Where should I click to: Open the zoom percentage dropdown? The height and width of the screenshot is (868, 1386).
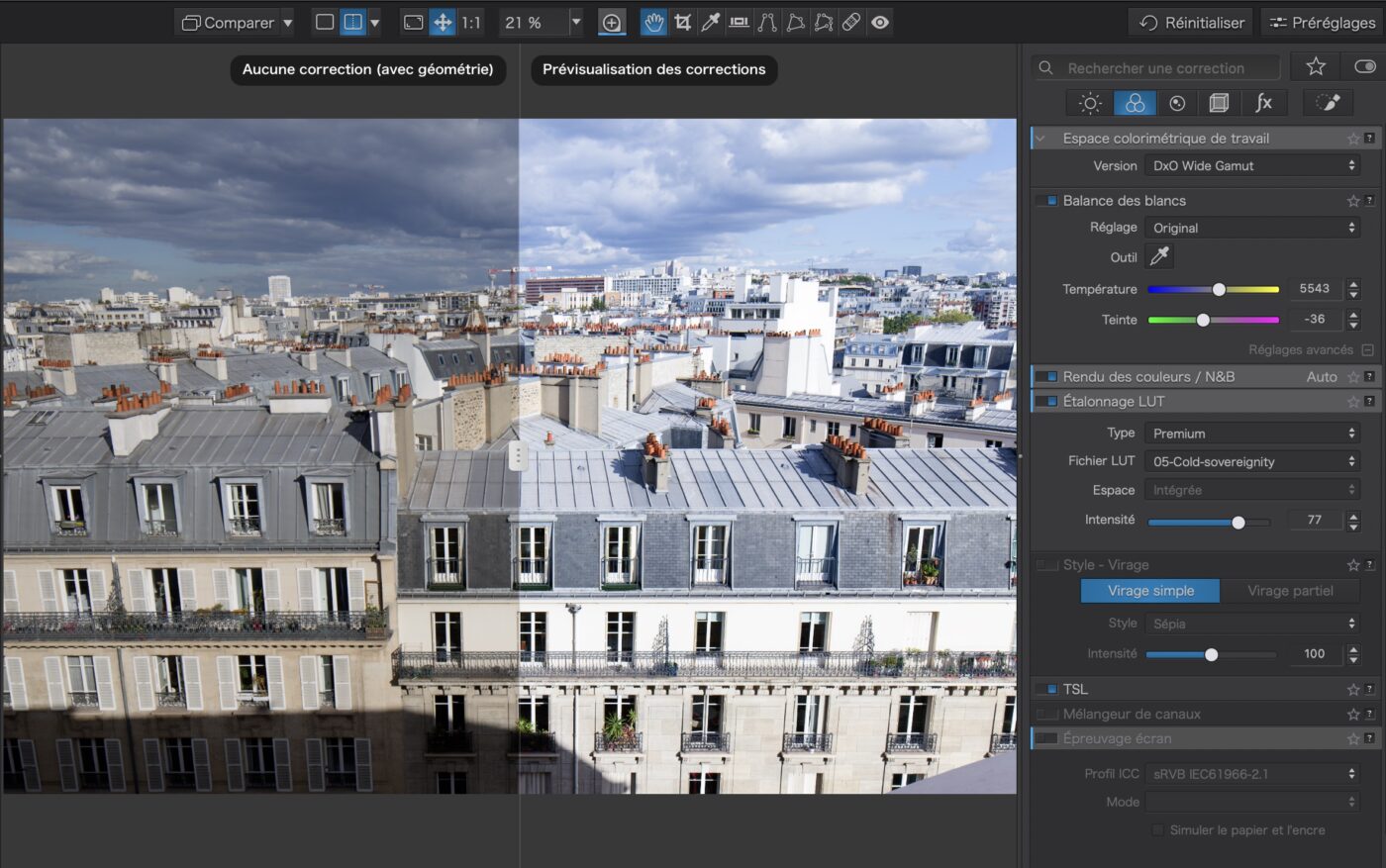(576, 22)
